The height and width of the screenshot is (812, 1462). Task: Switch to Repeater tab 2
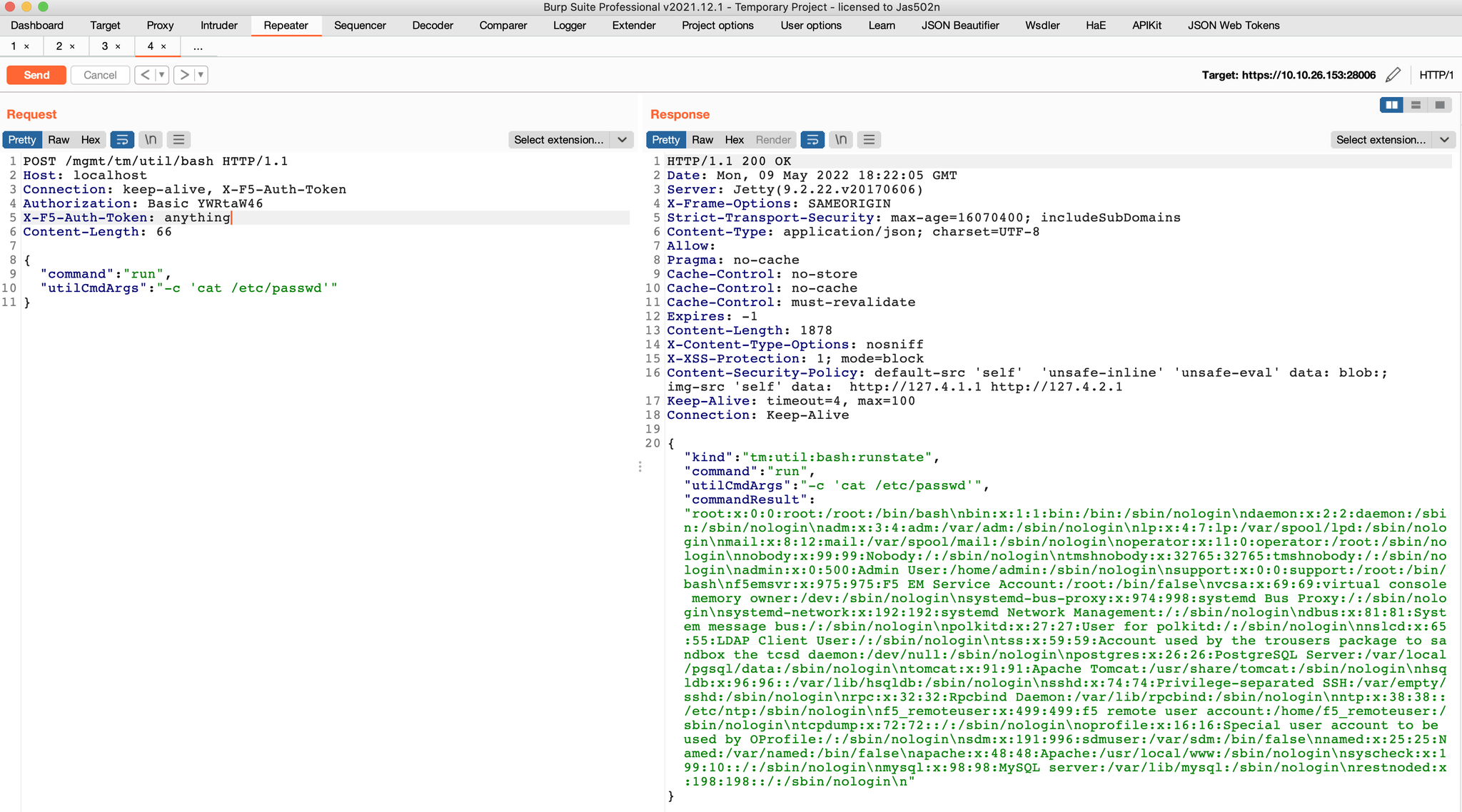60,46
